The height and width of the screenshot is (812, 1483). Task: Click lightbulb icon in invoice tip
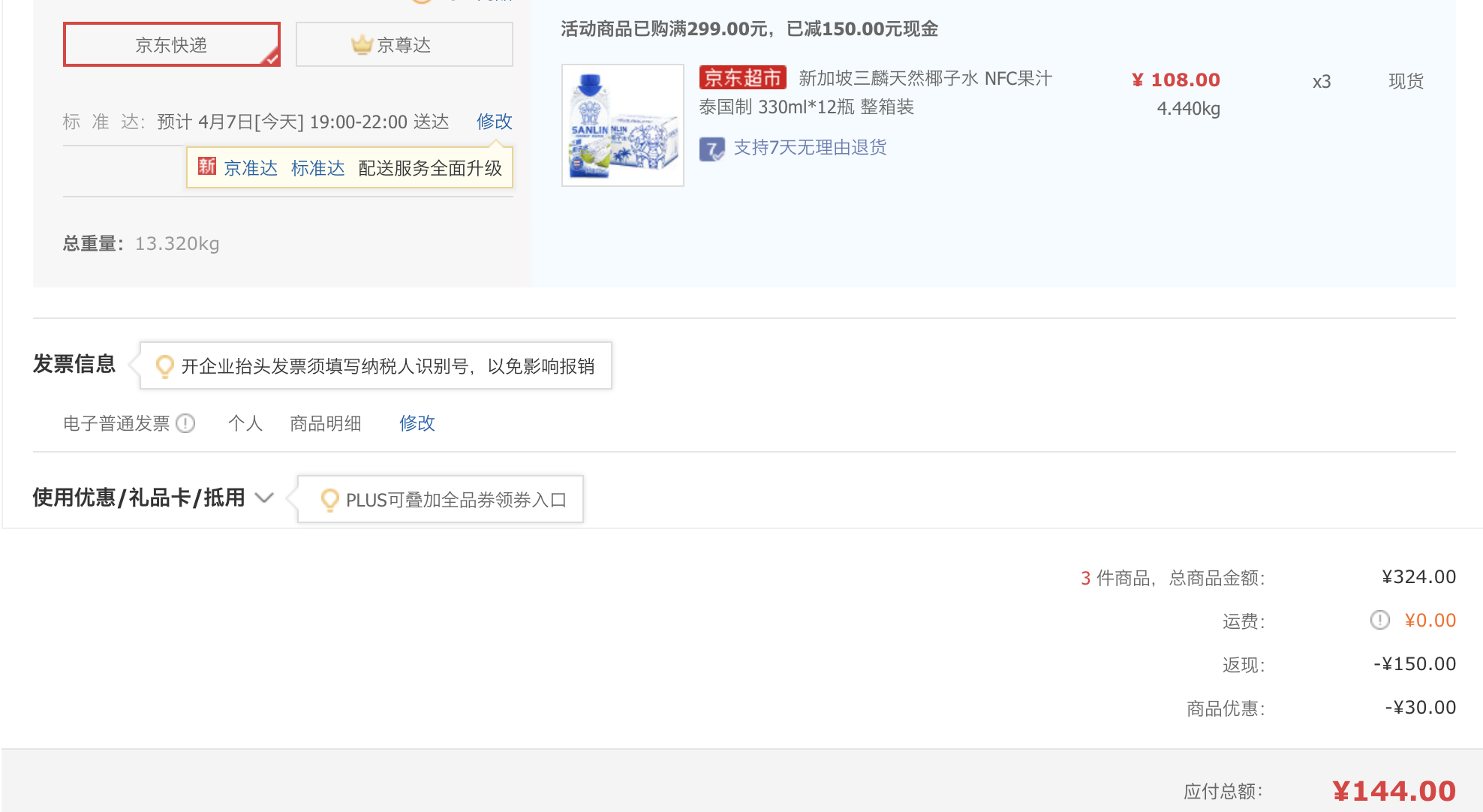164,366
